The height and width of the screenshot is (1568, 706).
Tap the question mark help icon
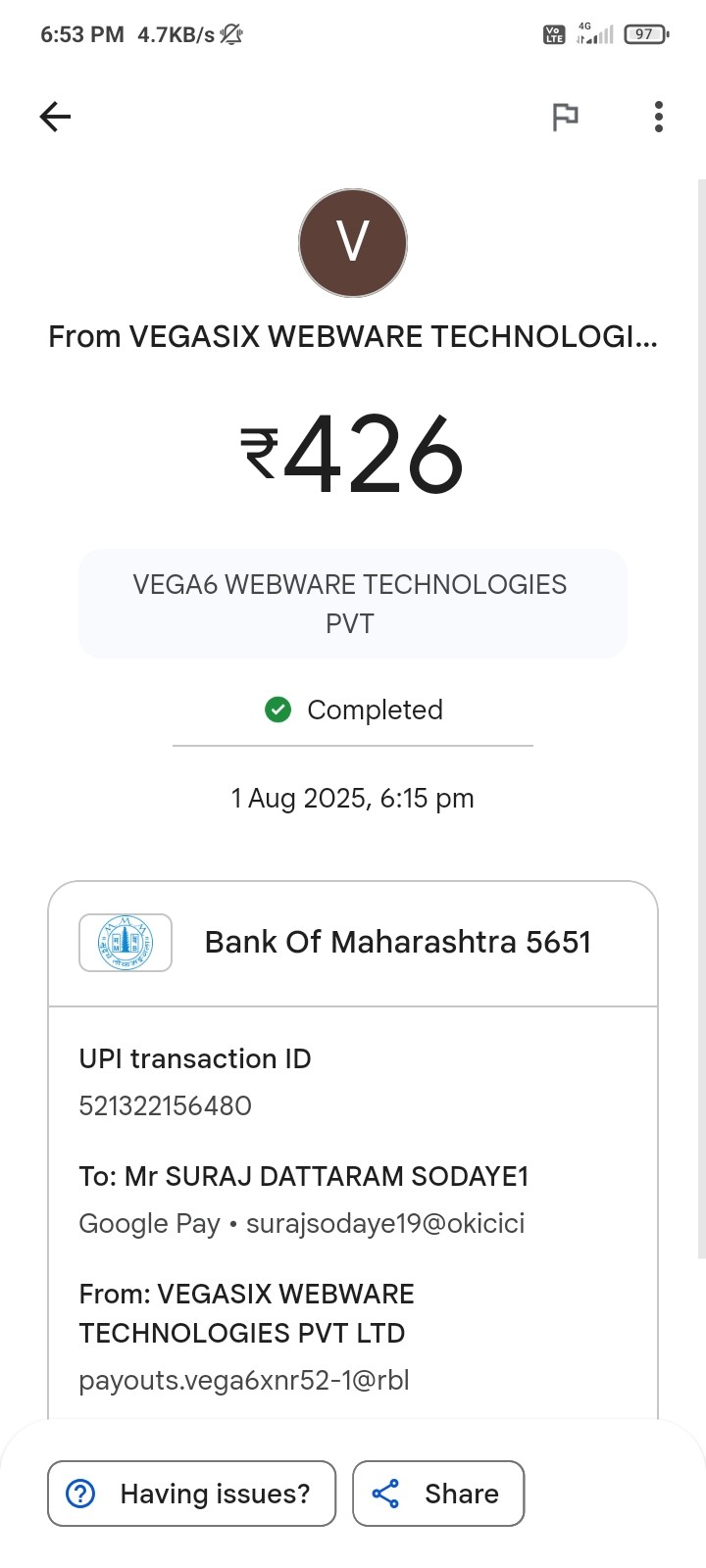[x=80, y=1494]
